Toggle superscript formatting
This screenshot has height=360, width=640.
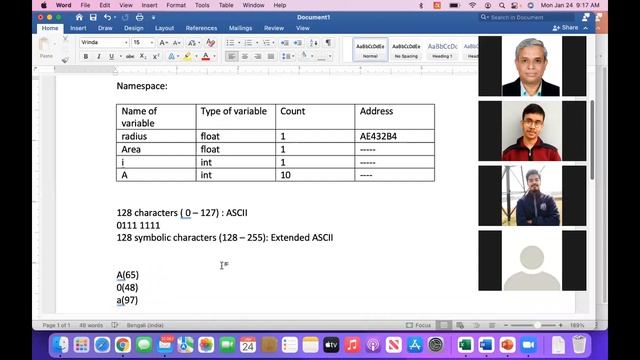pos(156,56)
